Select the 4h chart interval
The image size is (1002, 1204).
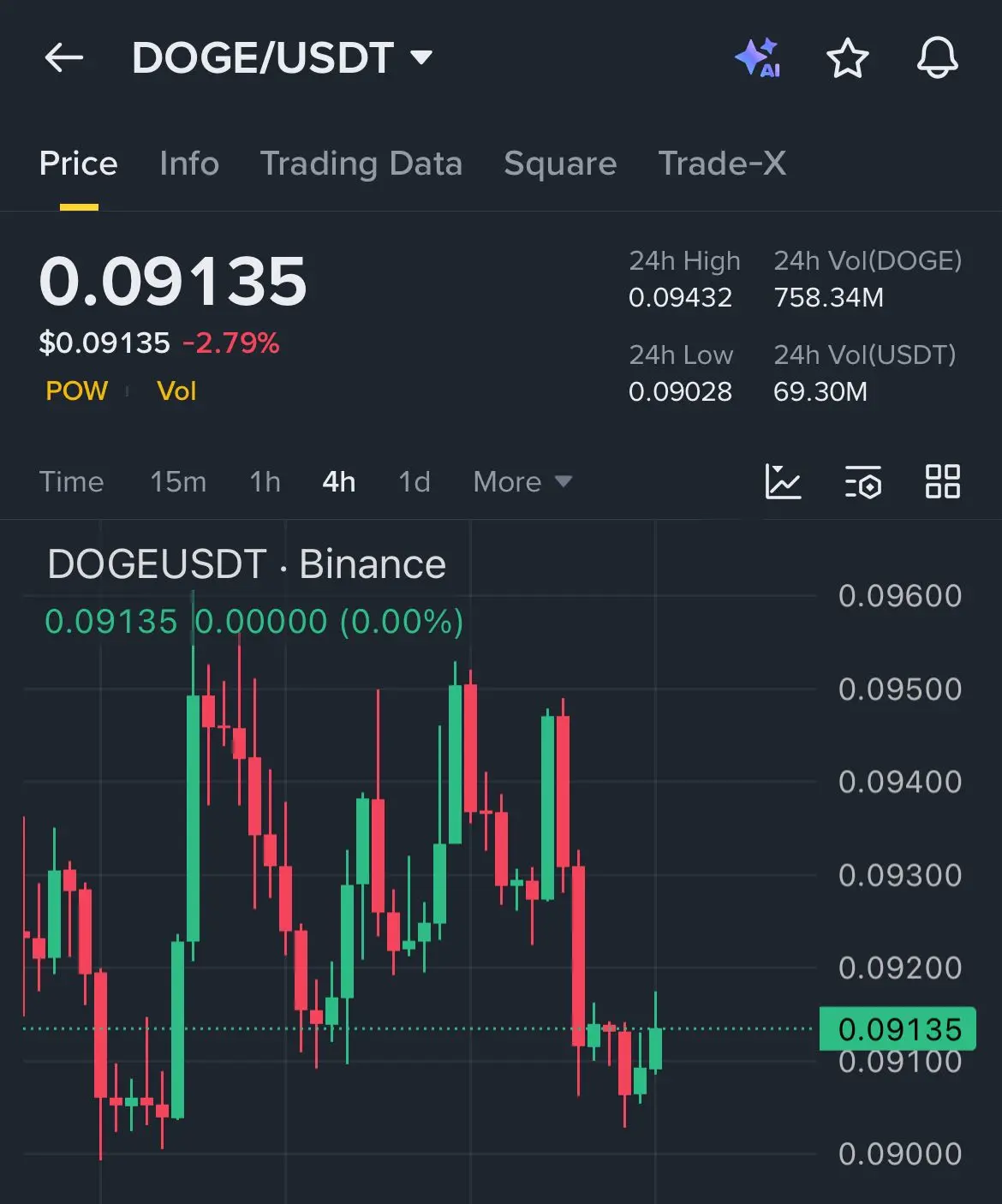pos(339,481)
